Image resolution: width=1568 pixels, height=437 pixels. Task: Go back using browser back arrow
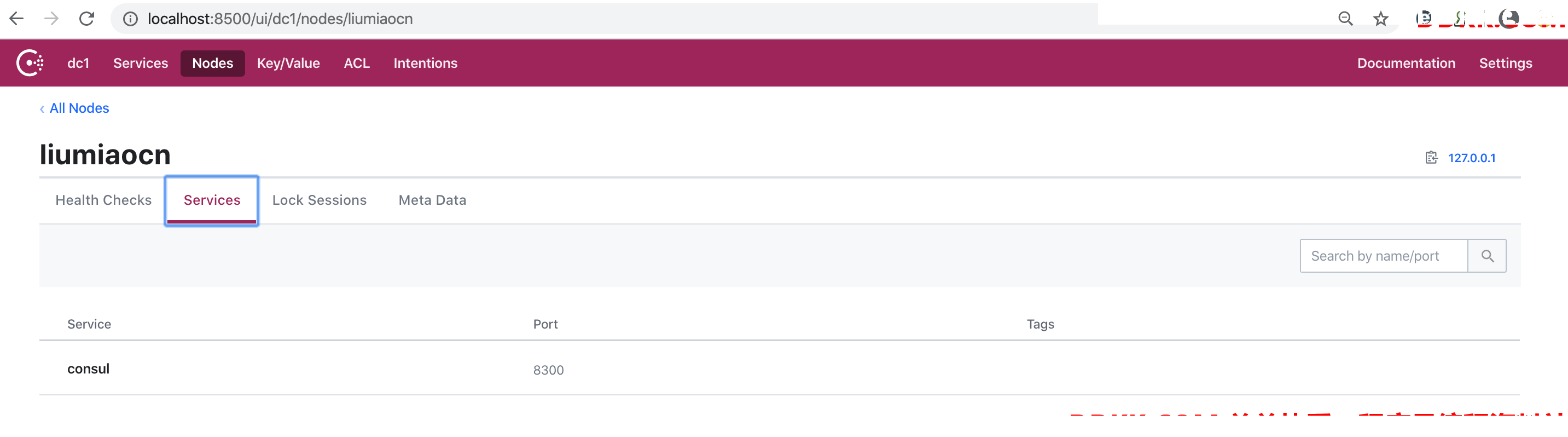point(16,19)
